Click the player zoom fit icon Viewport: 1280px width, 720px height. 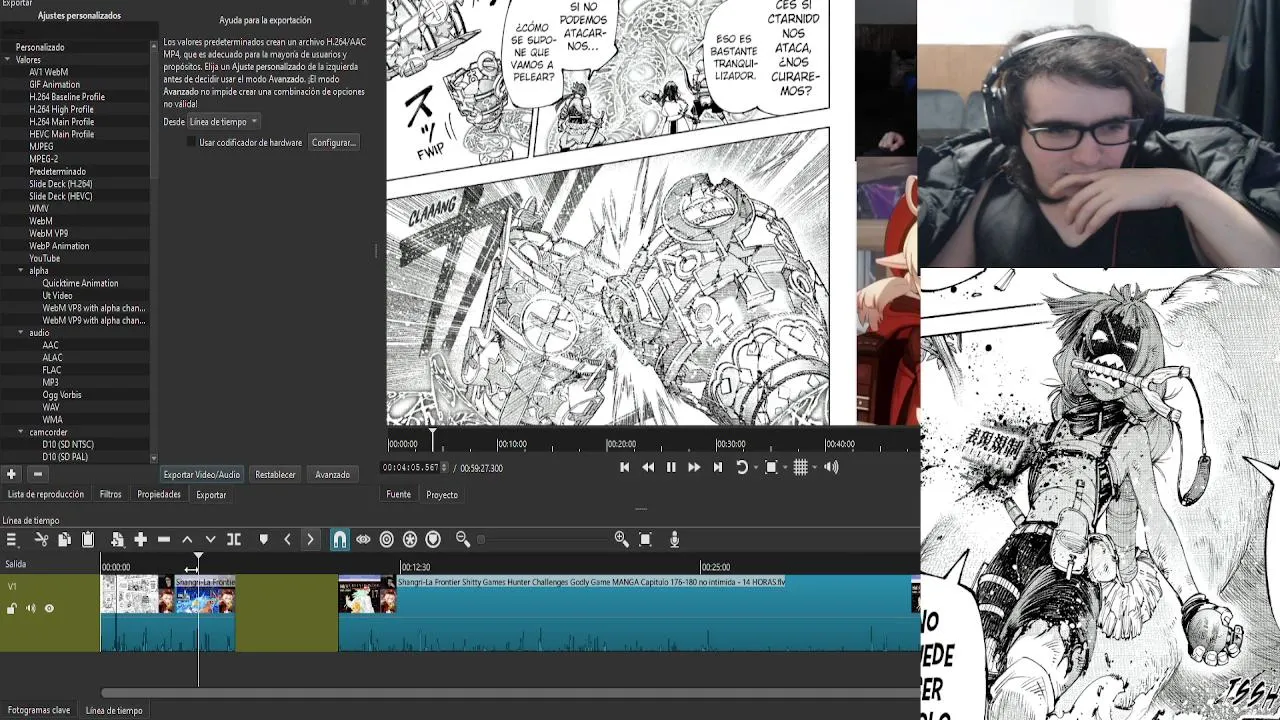click(771, 467)
